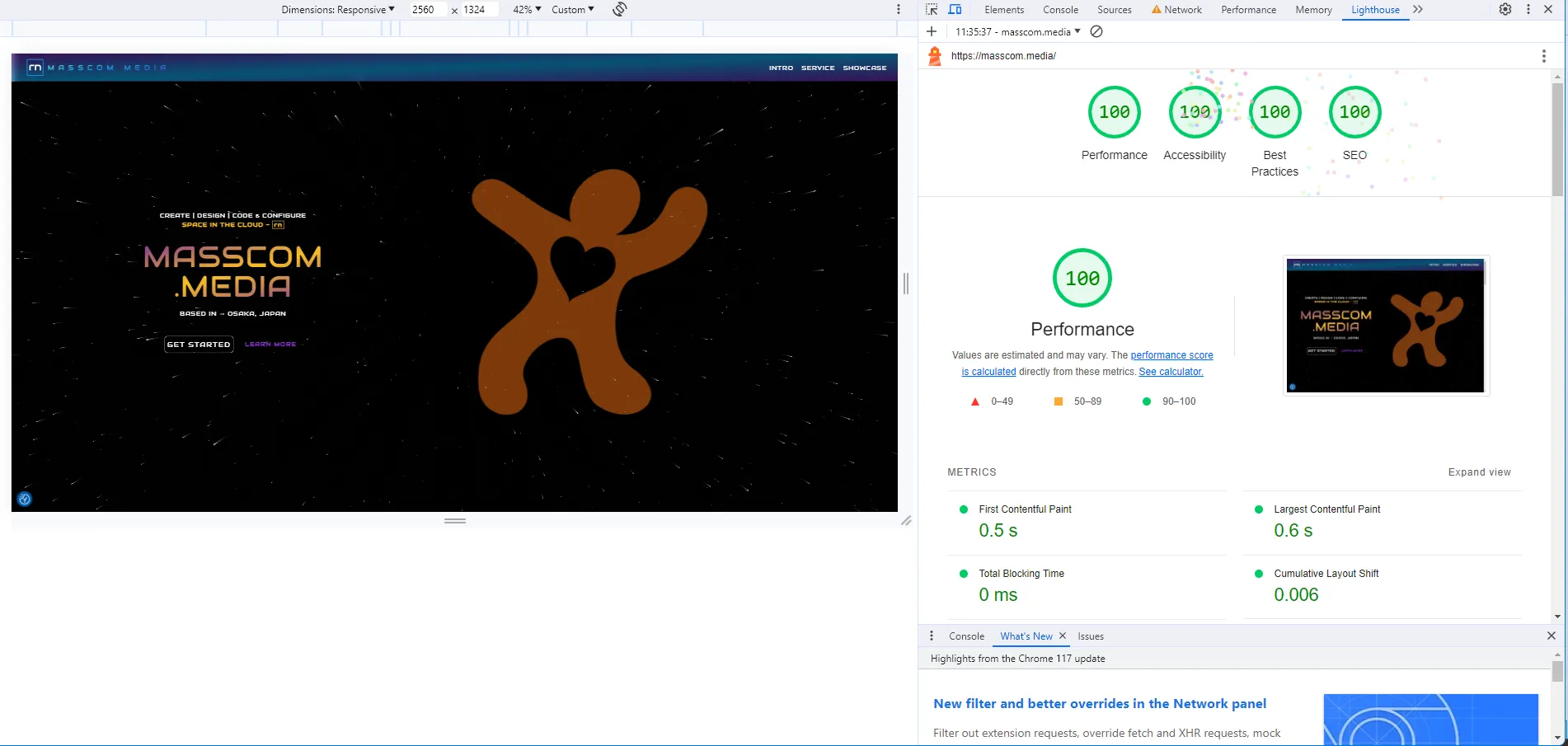Switch to the Performance tab
This screenshot has height=746, width=1568.
click(1248, 9)
